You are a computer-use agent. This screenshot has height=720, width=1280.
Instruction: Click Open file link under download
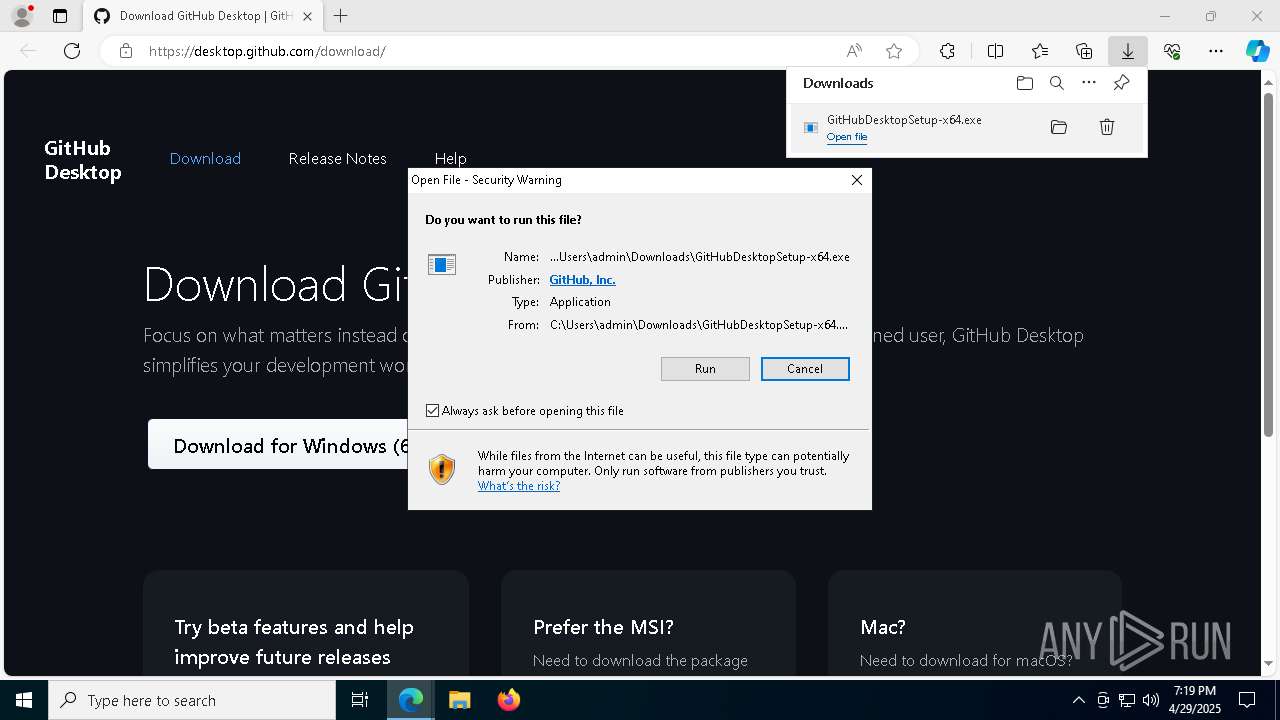(847, 137)
